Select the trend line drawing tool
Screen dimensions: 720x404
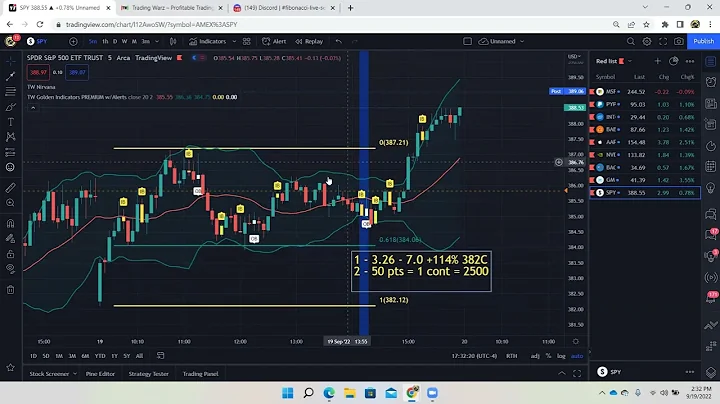[x=11, y=76]
